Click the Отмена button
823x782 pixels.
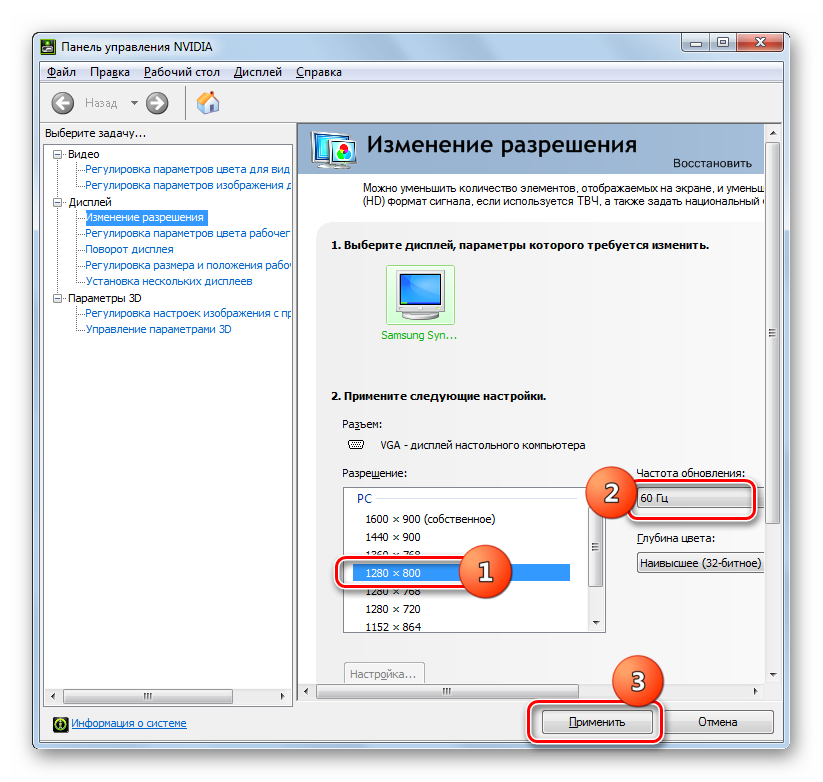[x=718, y=721]
